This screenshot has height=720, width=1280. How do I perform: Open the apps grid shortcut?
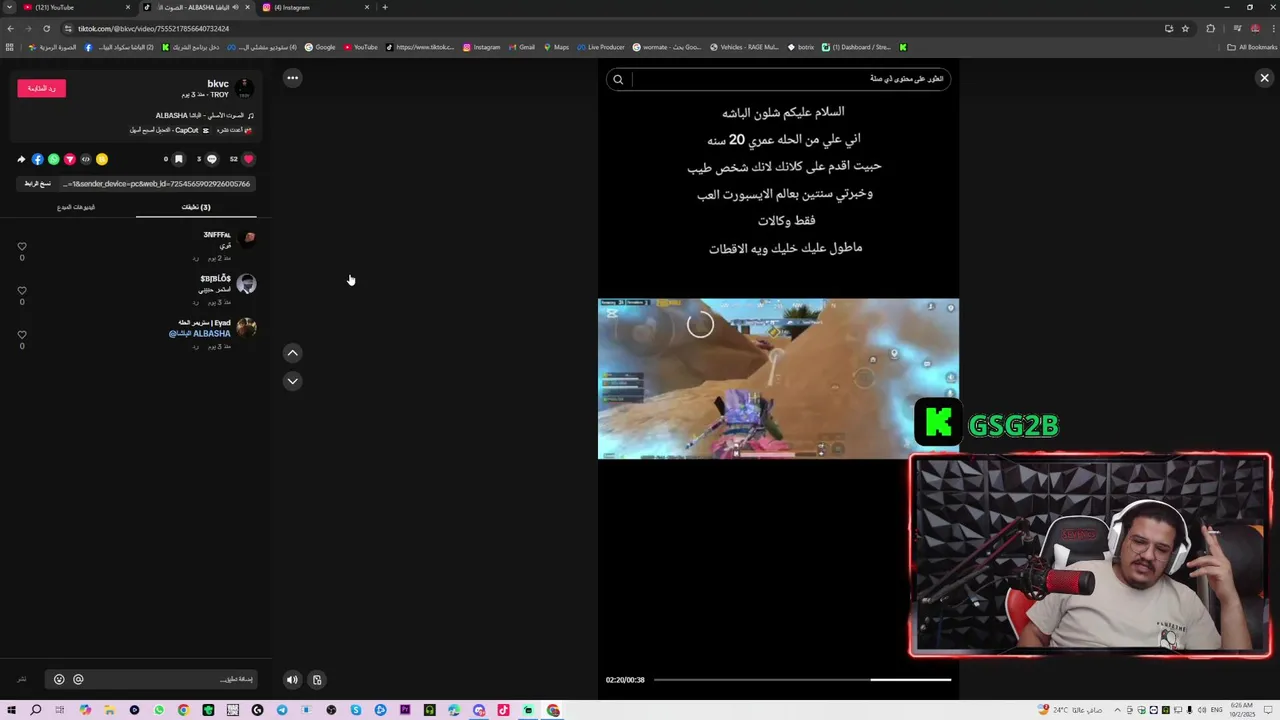click(10, 47)
